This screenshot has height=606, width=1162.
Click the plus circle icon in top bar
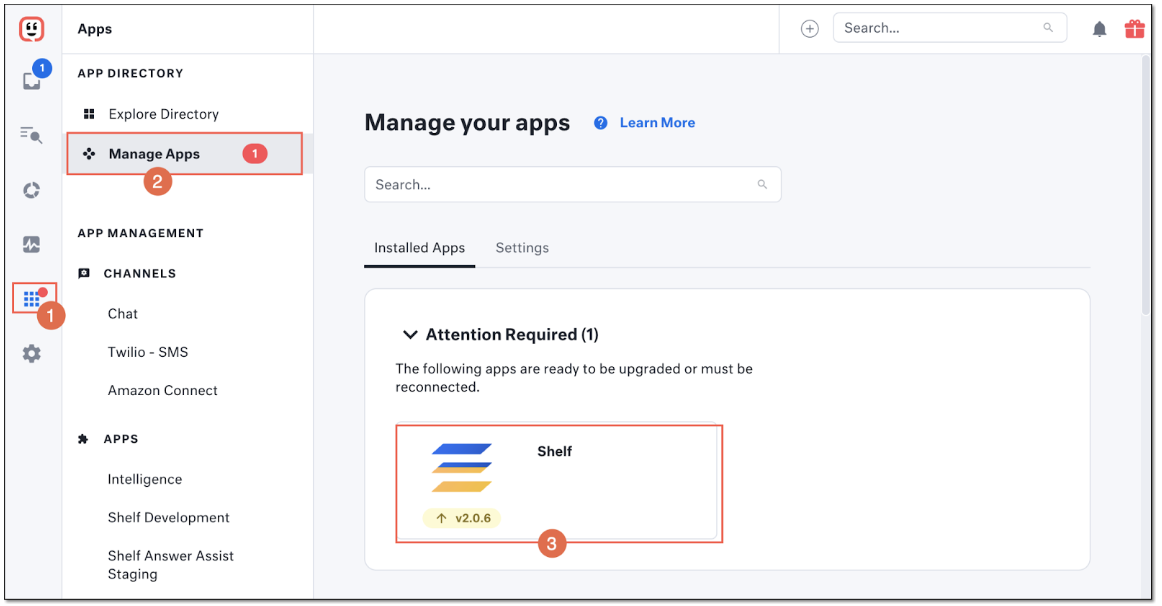(x=809, y=29)
